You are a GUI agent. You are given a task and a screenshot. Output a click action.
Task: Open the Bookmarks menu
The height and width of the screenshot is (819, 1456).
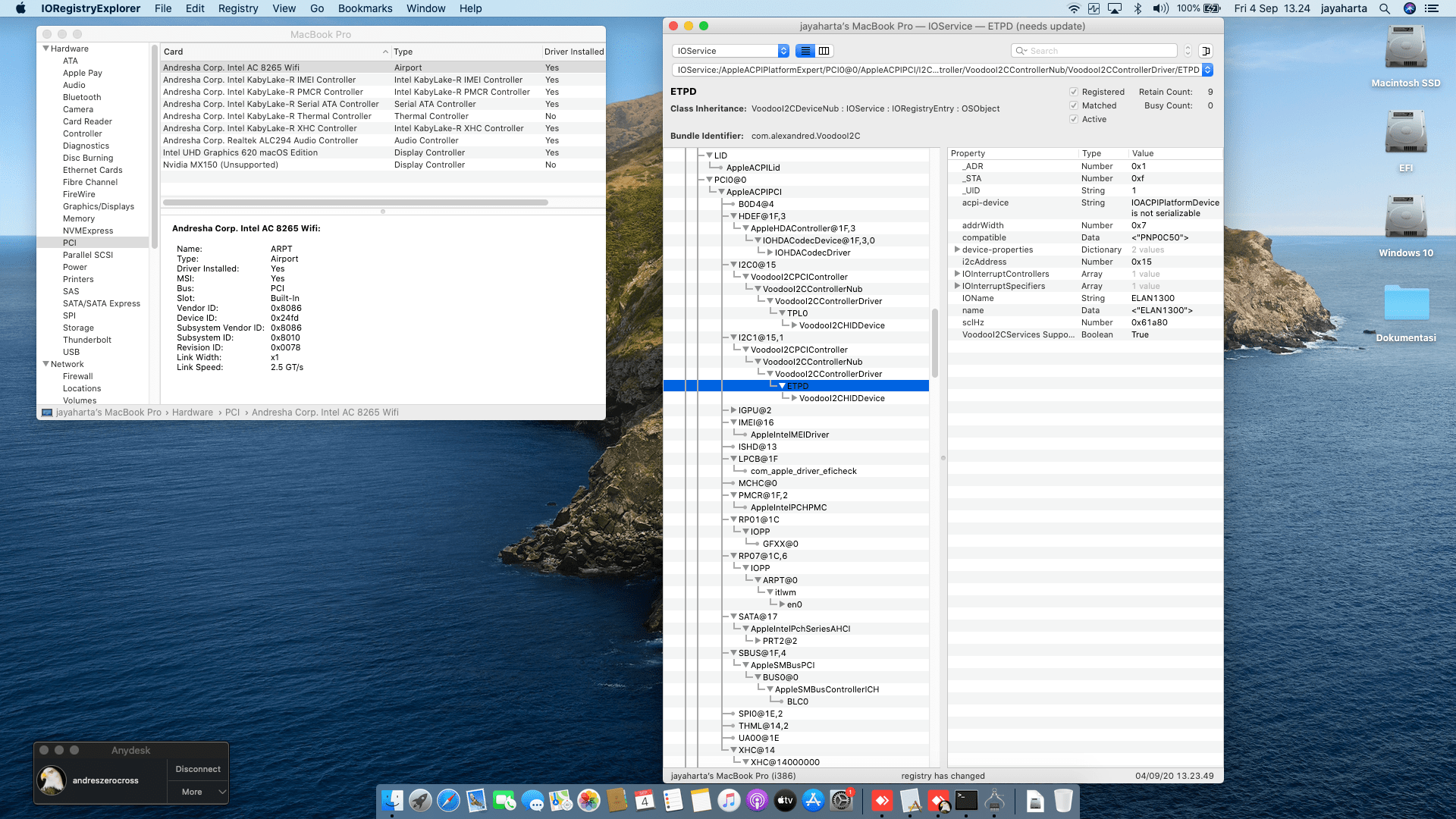click(365, 8)
